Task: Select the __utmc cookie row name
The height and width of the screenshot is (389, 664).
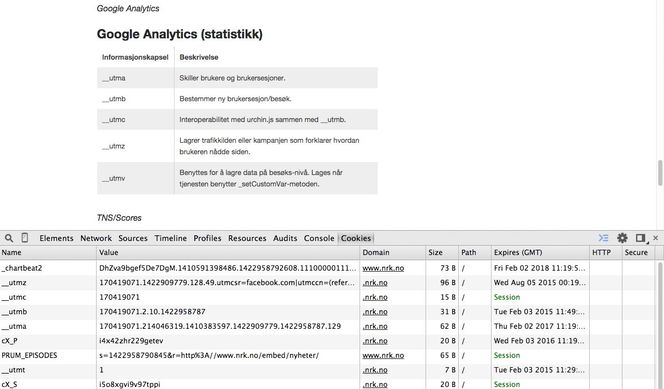Action: click(14, 297)
